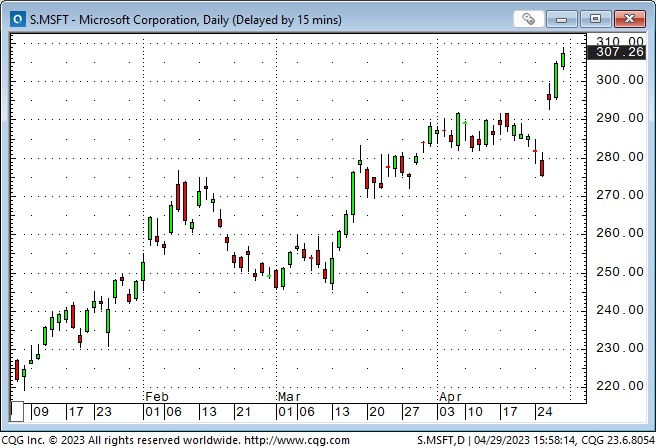
Task: Click the 09 date label in January
Action: pyautogui.click(x=41, y=412)
